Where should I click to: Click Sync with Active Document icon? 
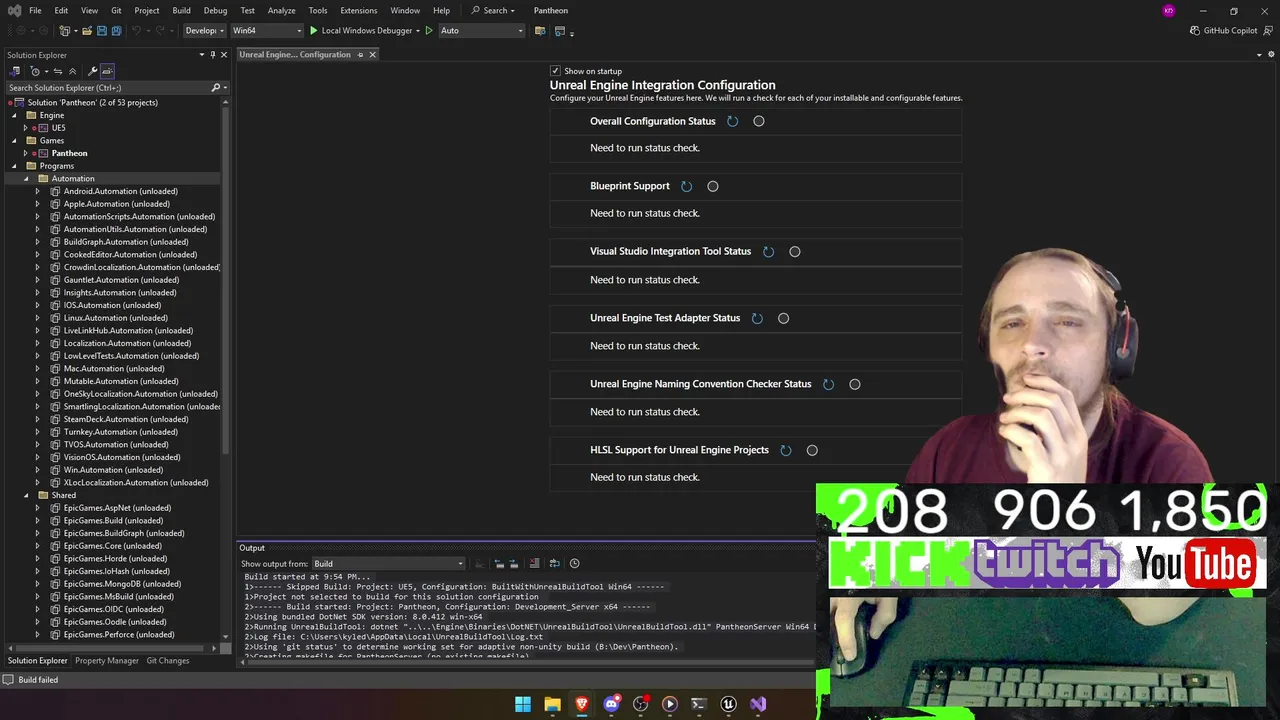[x=57, y=71]
